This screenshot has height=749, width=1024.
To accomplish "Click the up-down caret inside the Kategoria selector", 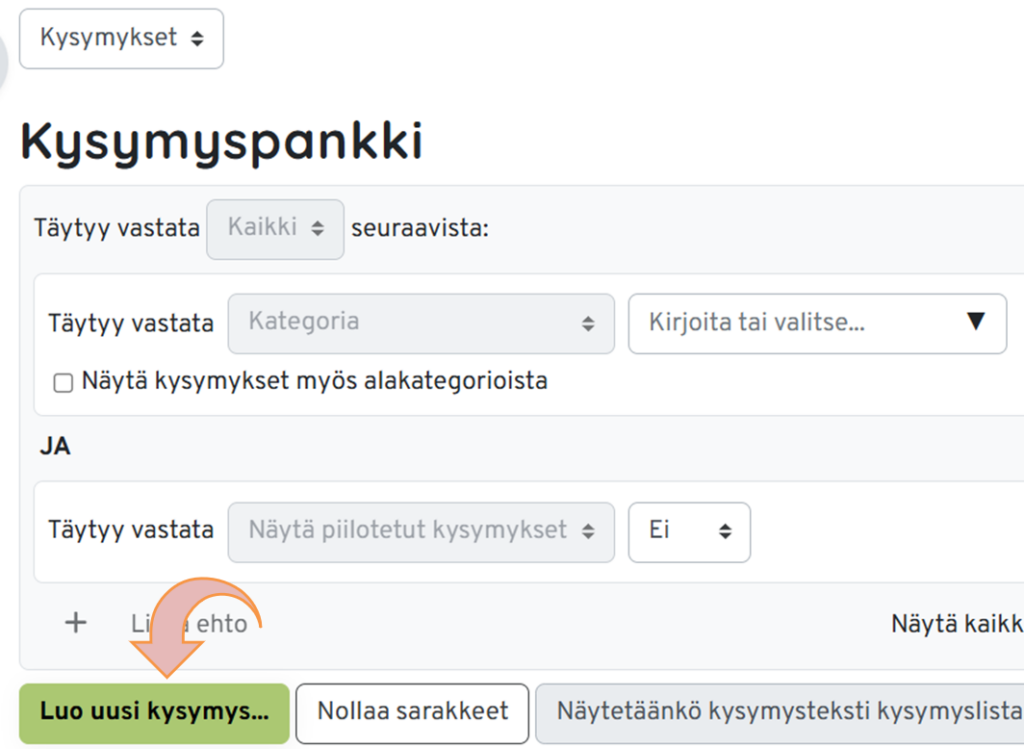I will [x=587, y=323].
